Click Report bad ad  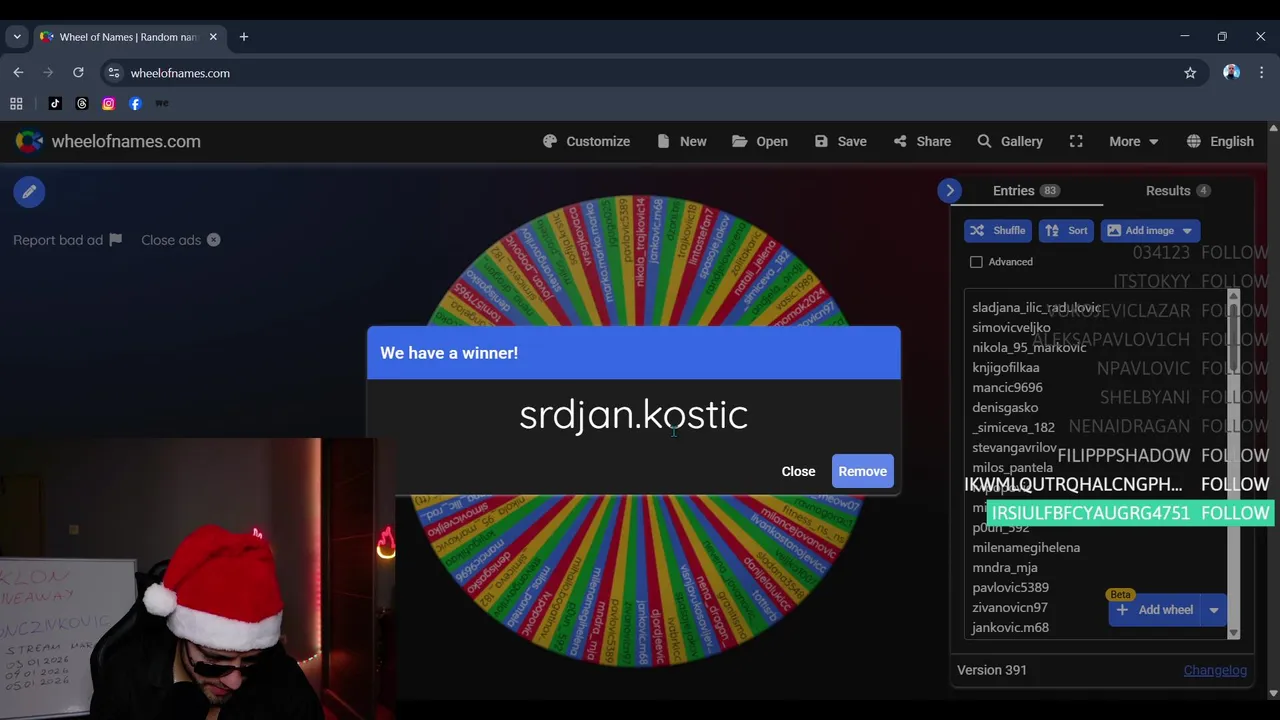click(67, 240)
